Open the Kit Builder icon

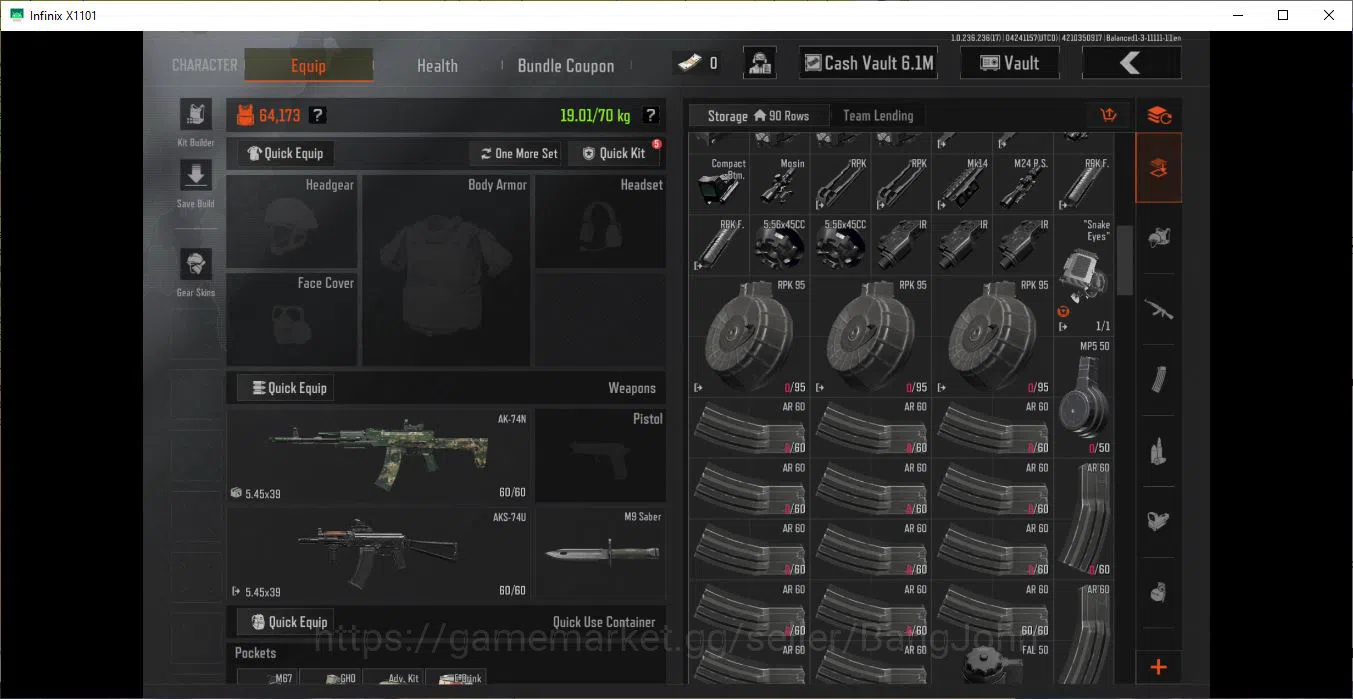[x=195, y=114]
